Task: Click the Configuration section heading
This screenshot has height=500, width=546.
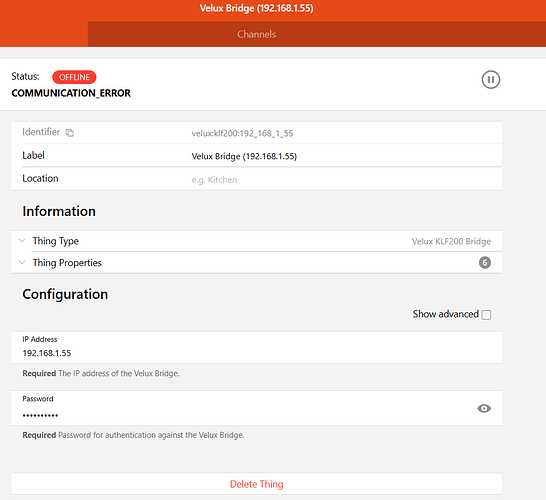Action: (65, 294)
